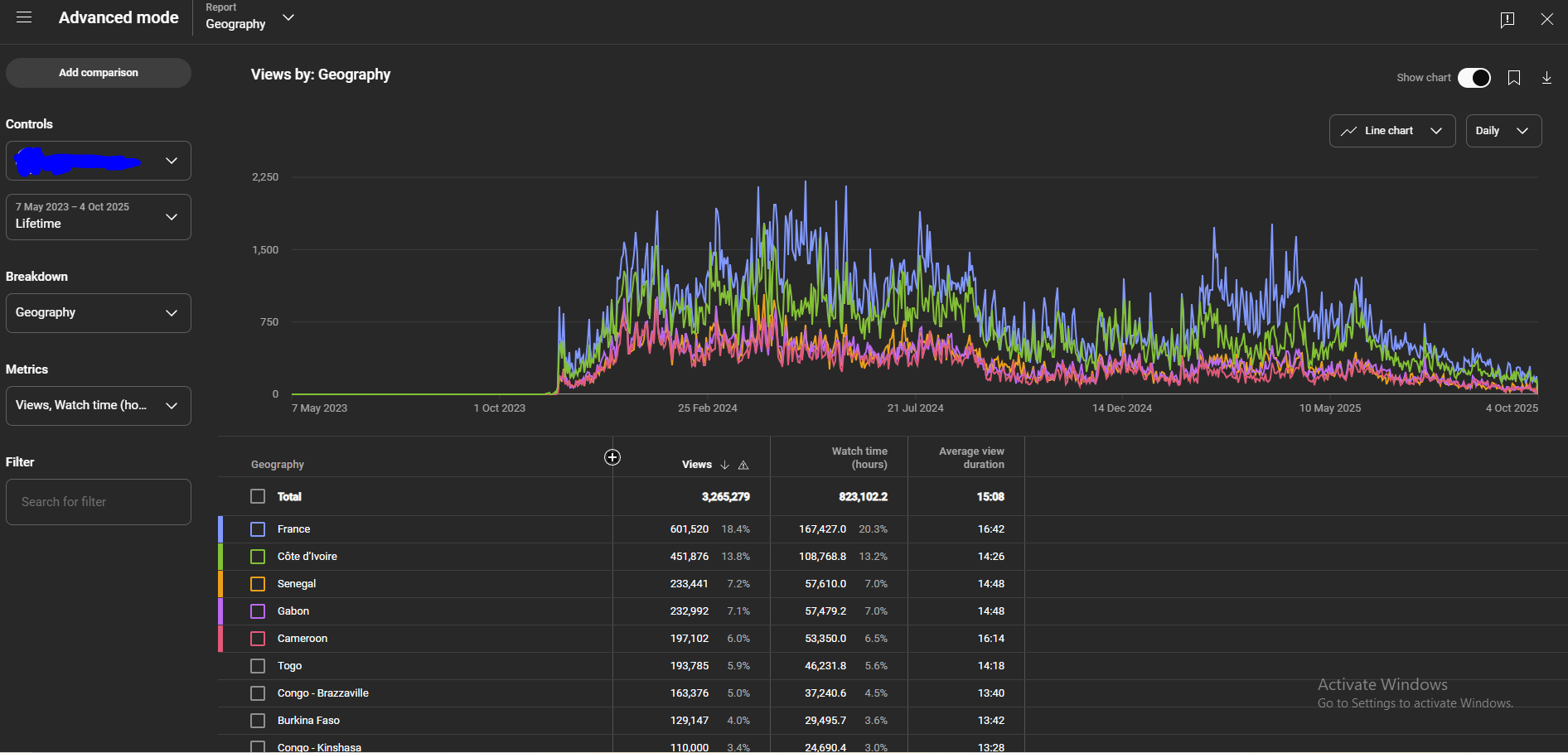Click the plus icon to add metric

612,457
